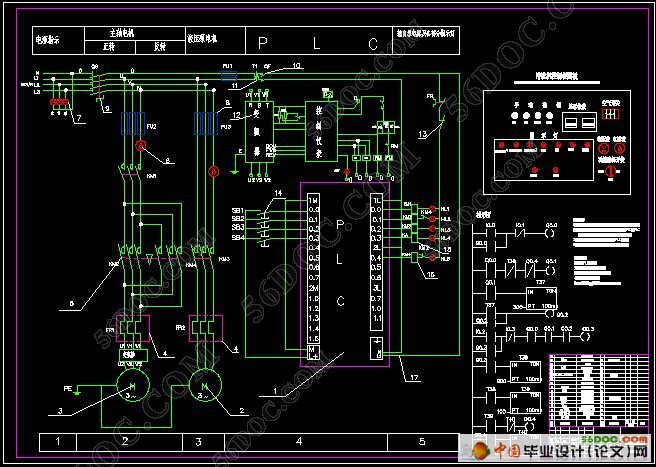The image size is (656, 467).
Task: Click the 反转 header cell
Action: 158,47
